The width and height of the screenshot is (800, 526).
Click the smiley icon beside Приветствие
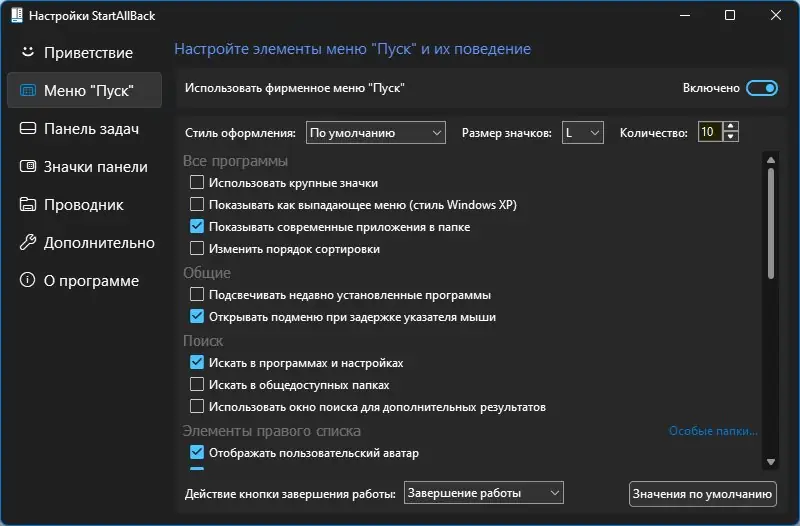(28, 52)
